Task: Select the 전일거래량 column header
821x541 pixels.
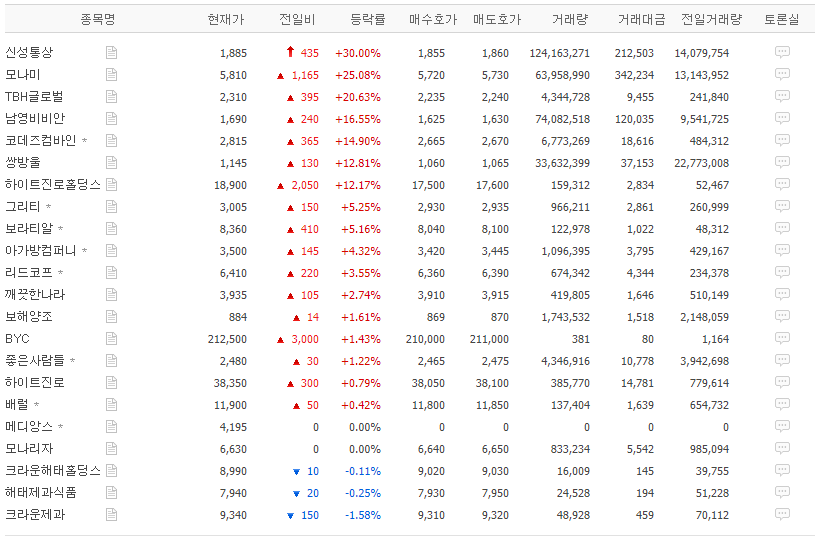Action: (711, 19)
